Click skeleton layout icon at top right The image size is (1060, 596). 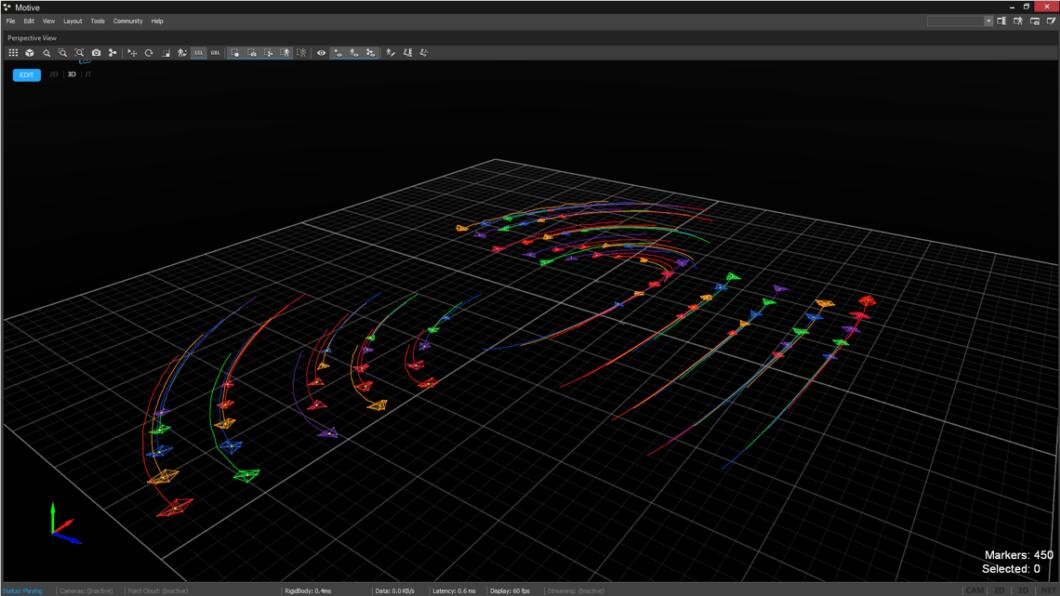tap(1018, 21)
